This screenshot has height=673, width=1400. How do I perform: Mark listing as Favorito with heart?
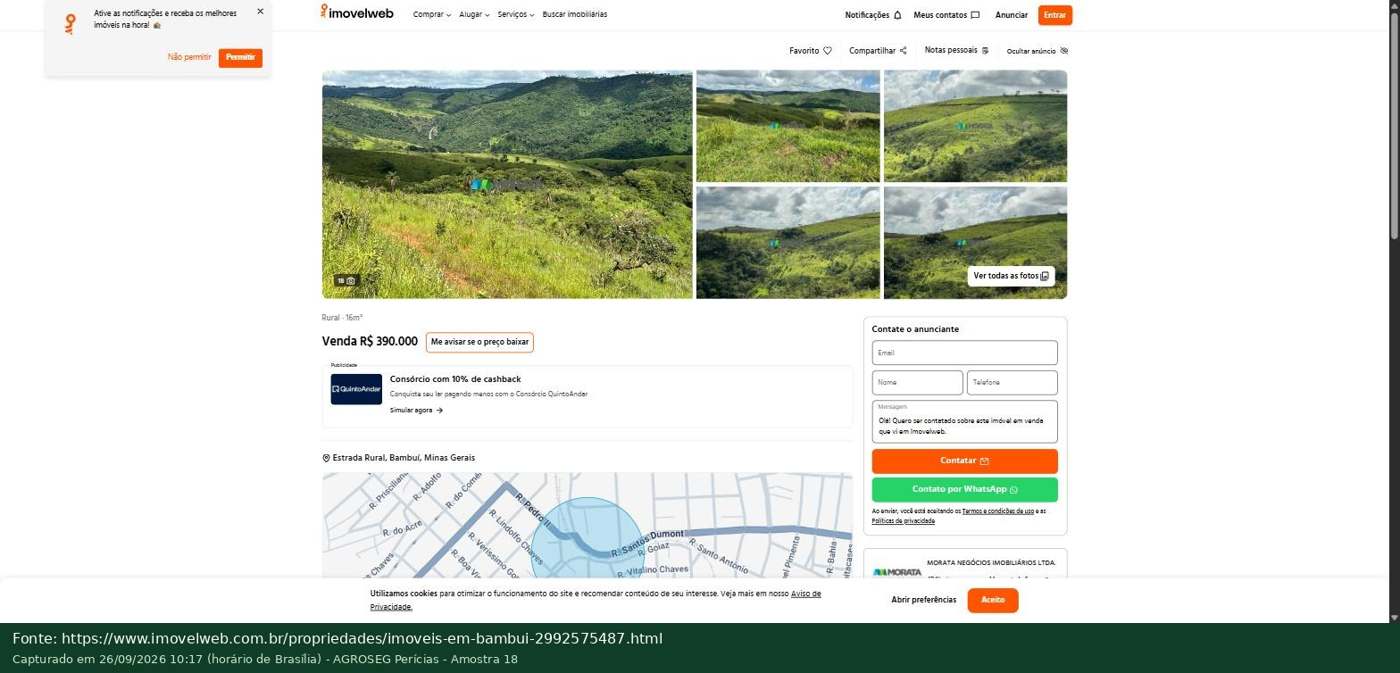click(810, 51)
